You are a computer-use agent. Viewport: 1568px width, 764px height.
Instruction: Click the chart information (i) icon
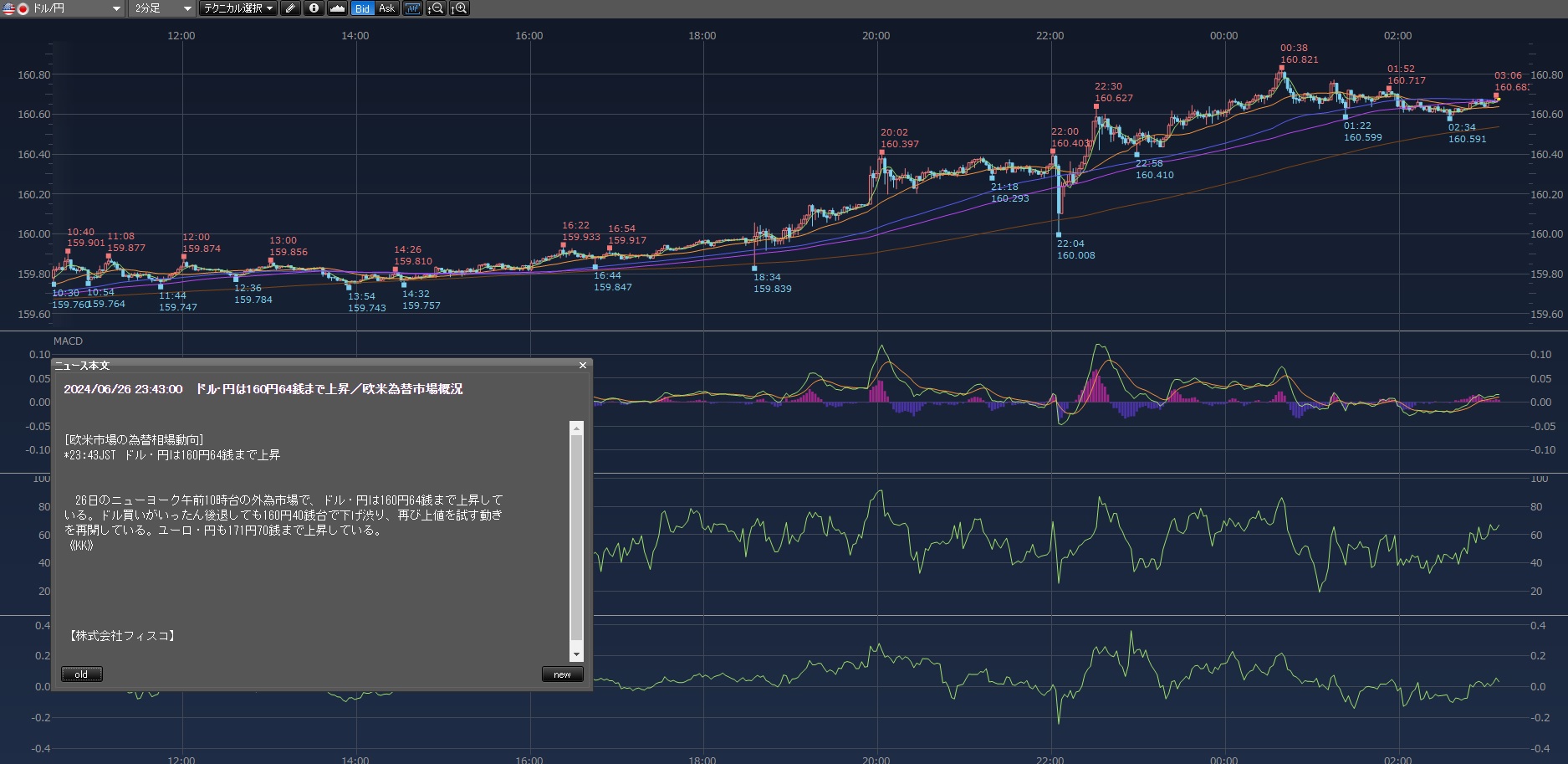(314, 8)
